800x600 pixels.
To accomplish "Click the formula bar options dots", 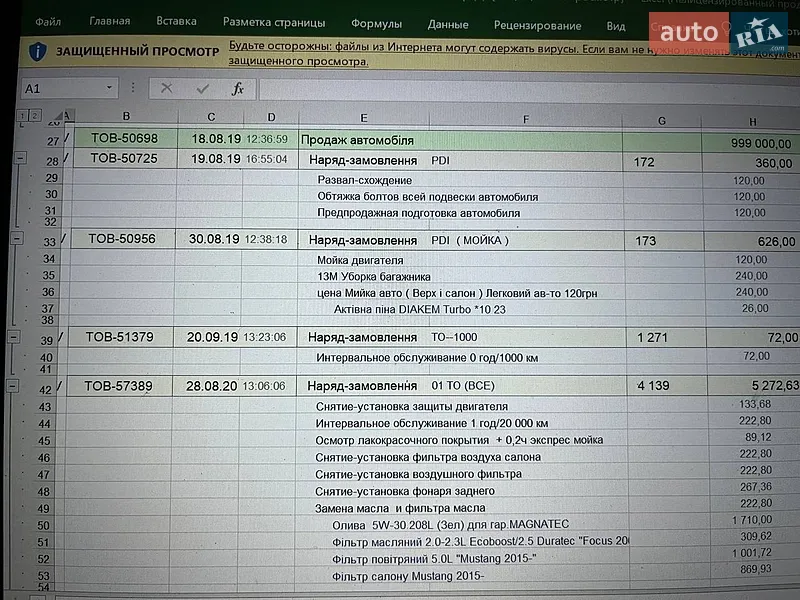I will pos(133,88).
